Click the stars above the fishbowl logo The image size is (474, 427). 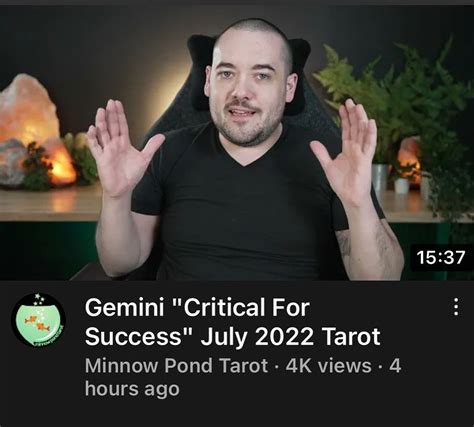[x=39, y=299]
